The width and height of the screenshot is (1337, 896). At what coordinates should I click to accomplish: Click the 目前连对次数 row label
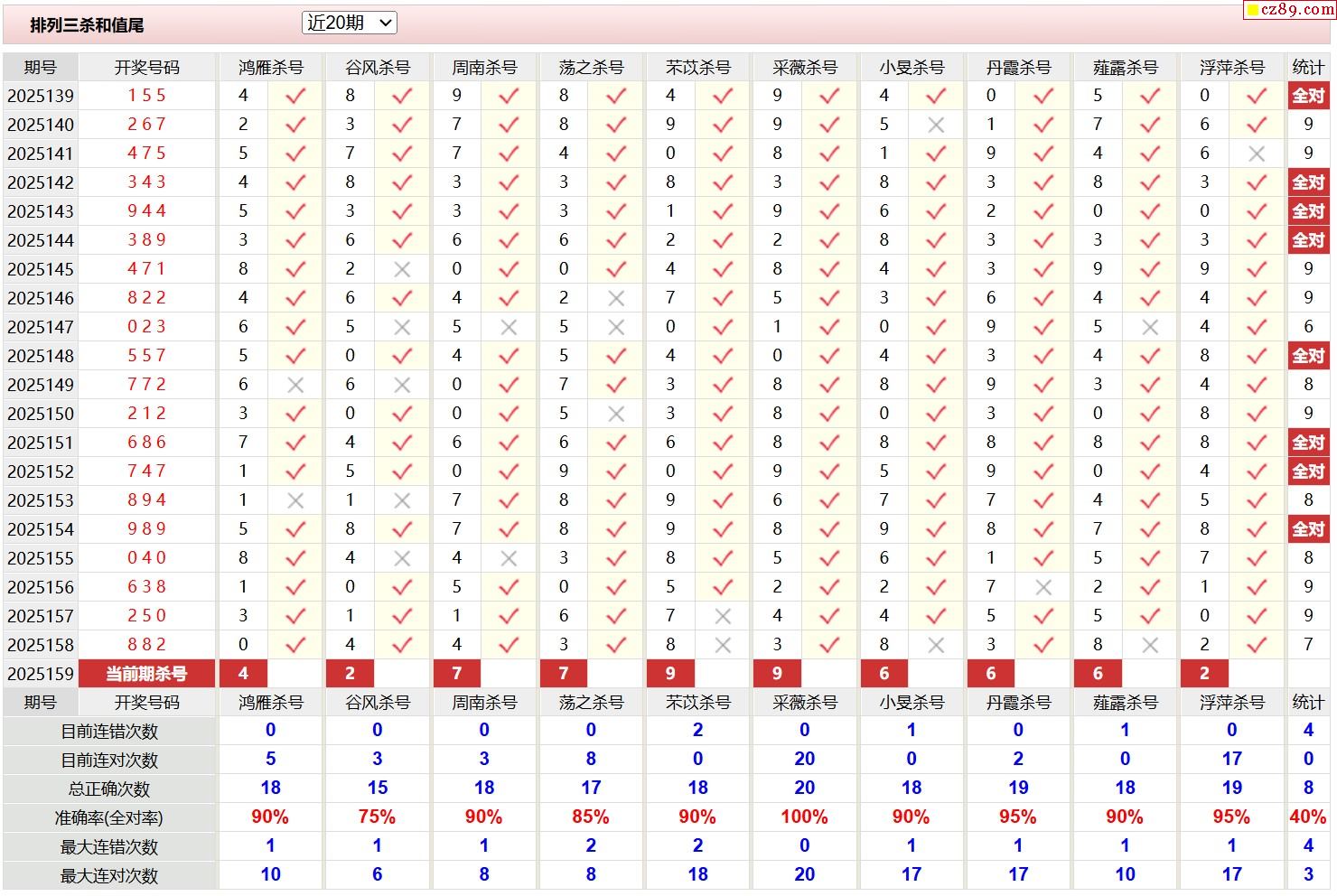pyautogui.click(x=109, y=761)
